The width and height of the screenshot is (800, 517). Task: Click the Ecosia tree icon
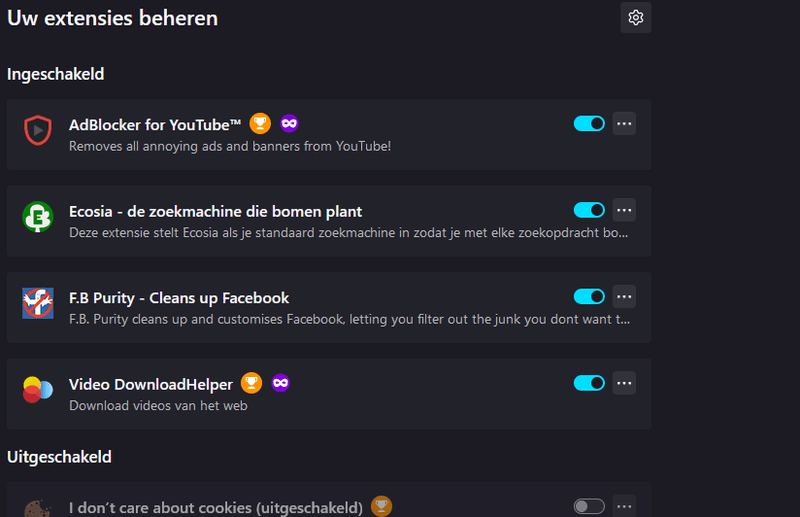click(x=38, y=217)
